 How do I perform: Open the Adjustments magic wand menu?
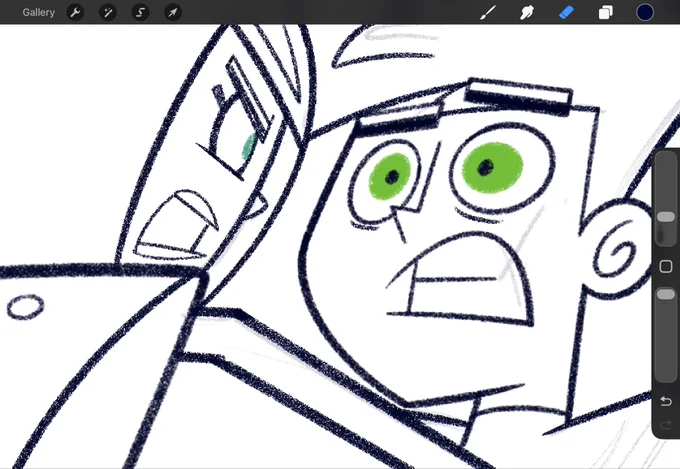click(108, 12)
